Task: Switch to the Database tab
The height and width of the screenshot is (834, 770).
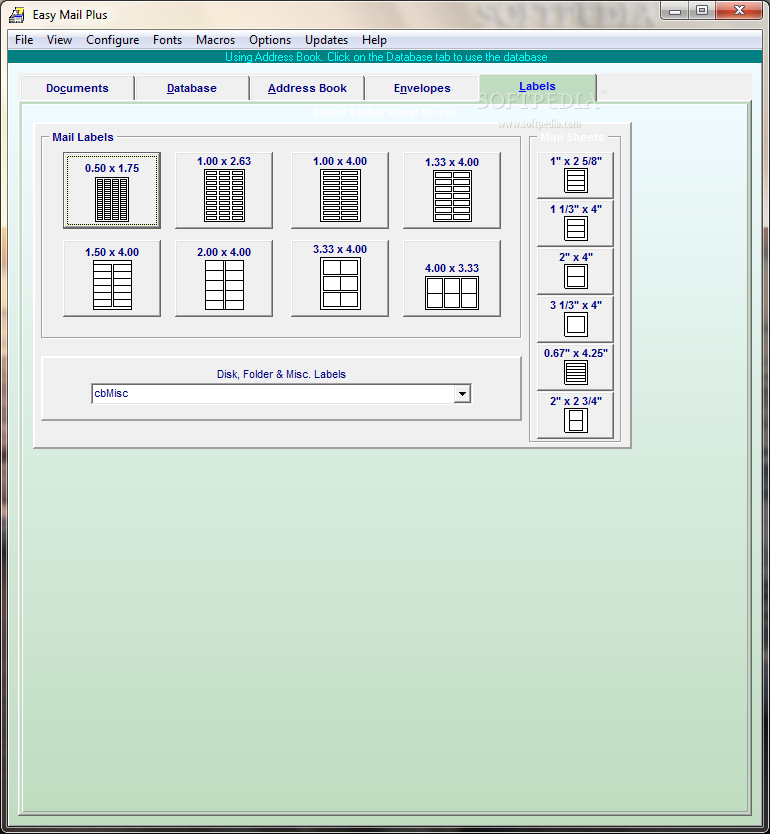Action: (192, 88)
